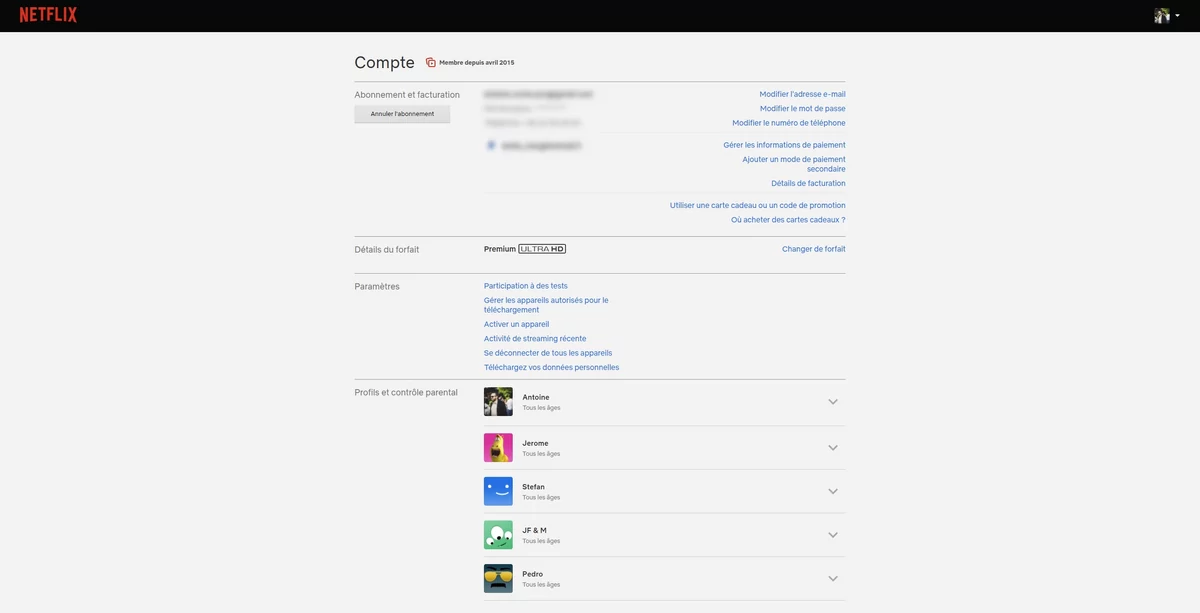Click the Premium plan label
Viewport: 1200px width, 613px height.
tap(500, 249)
